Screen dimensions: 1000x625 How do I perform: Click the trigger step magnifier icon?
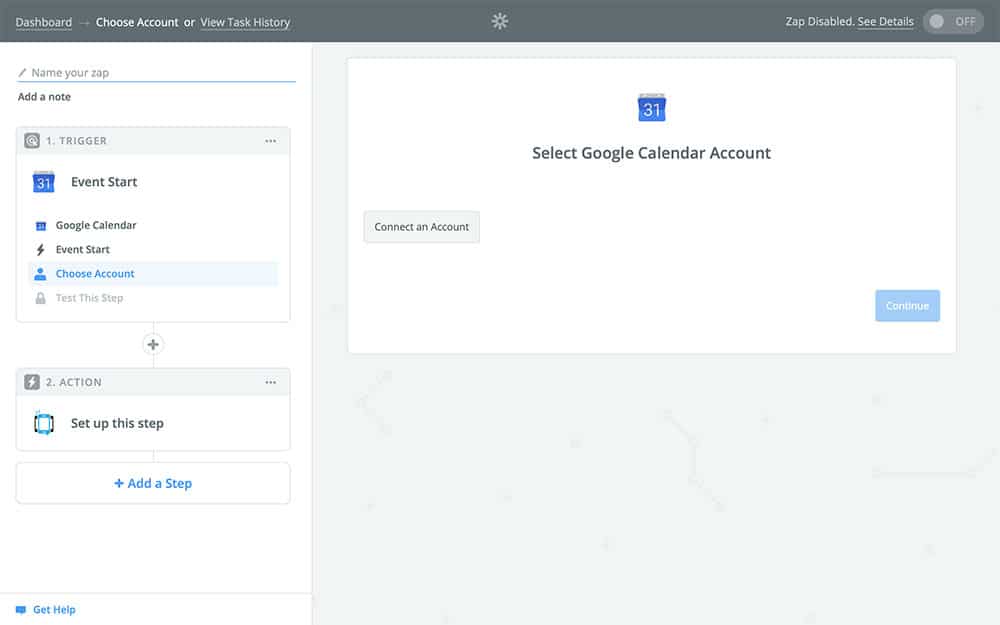(32, 141)
